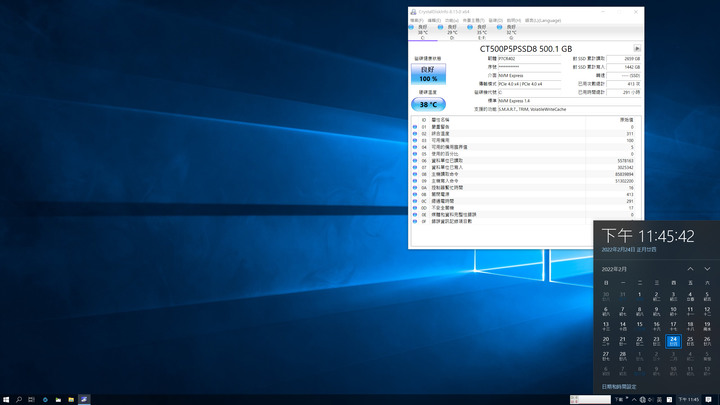
Task: Click the firmware field showing P7CR402
Action: coord(529,59)
